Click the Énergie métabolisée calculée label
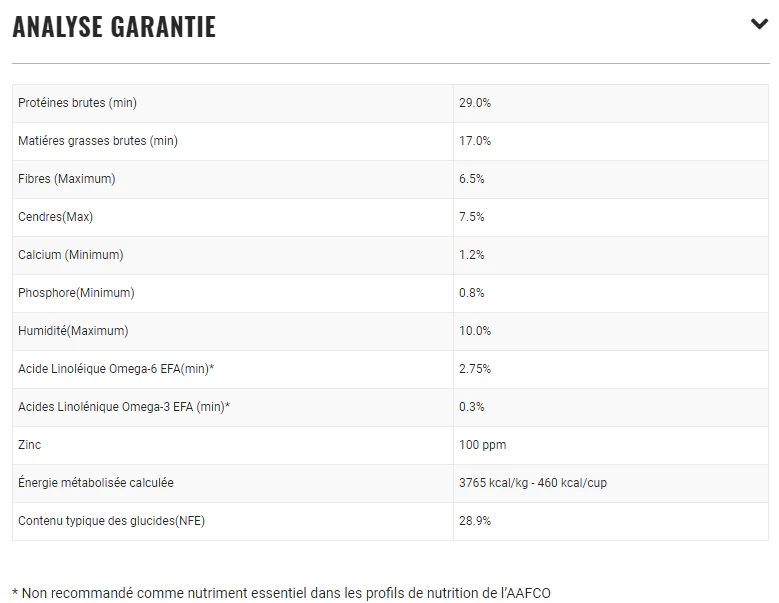The height and width of the screenshot is (603, 779). point(96,483)
